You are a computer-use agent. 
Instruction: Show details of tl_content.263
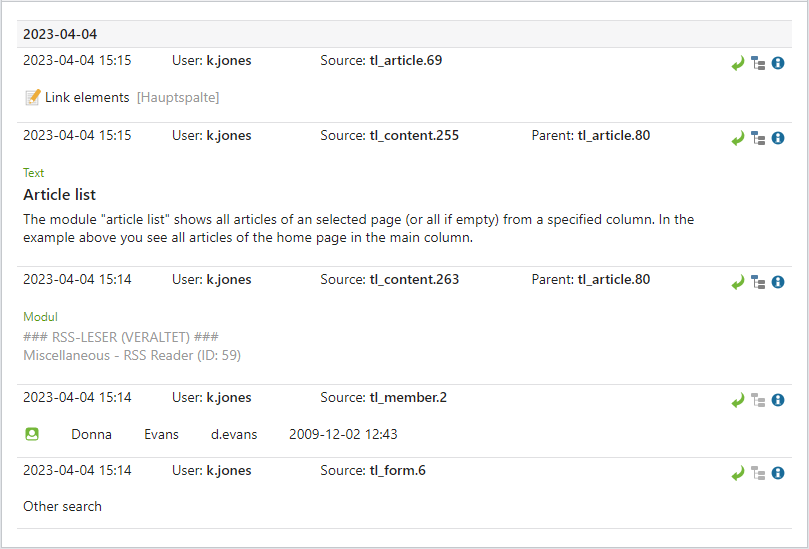point(778,282)
